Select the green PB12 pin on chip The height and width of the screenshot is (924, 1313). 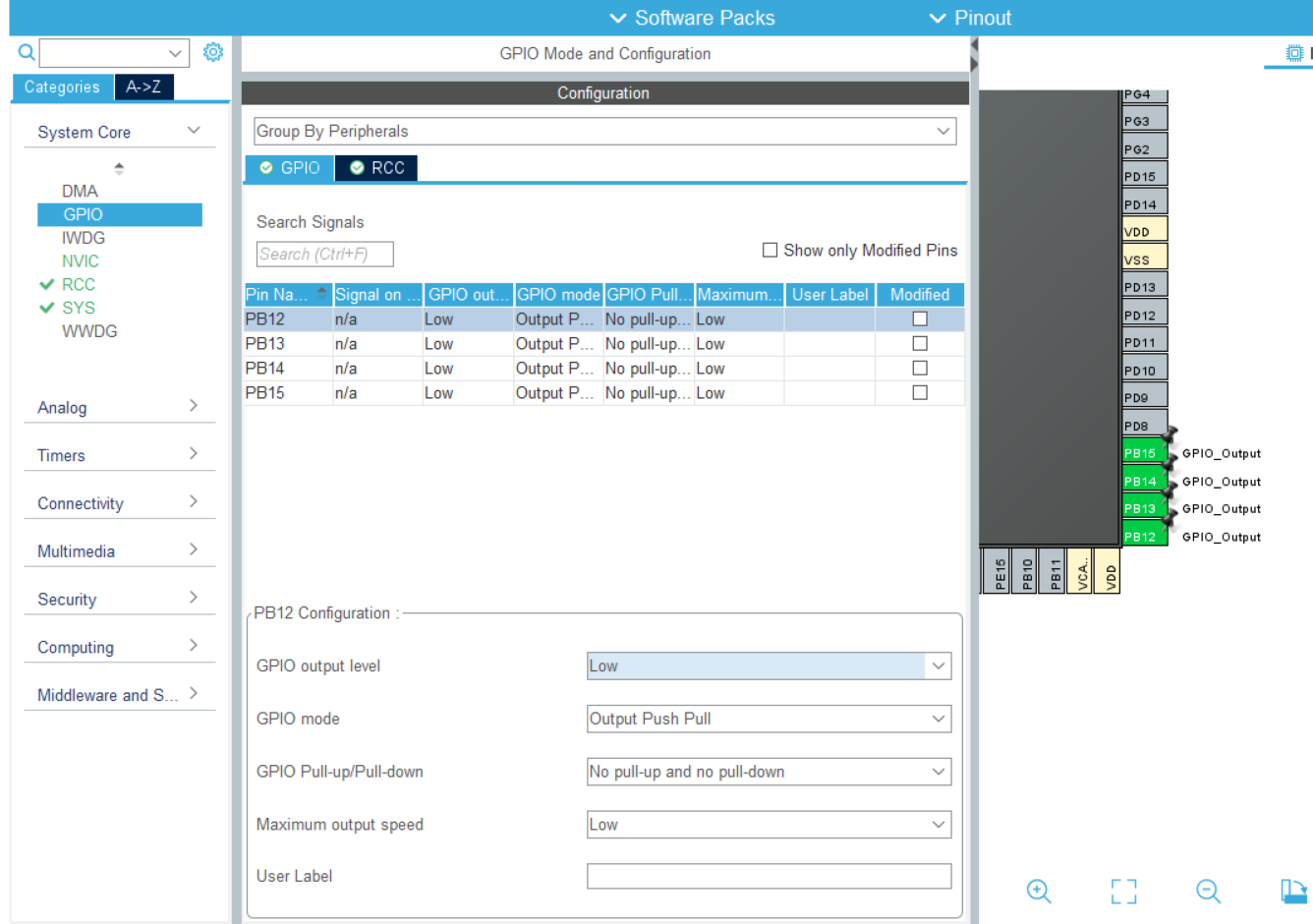coord(1144,536)
